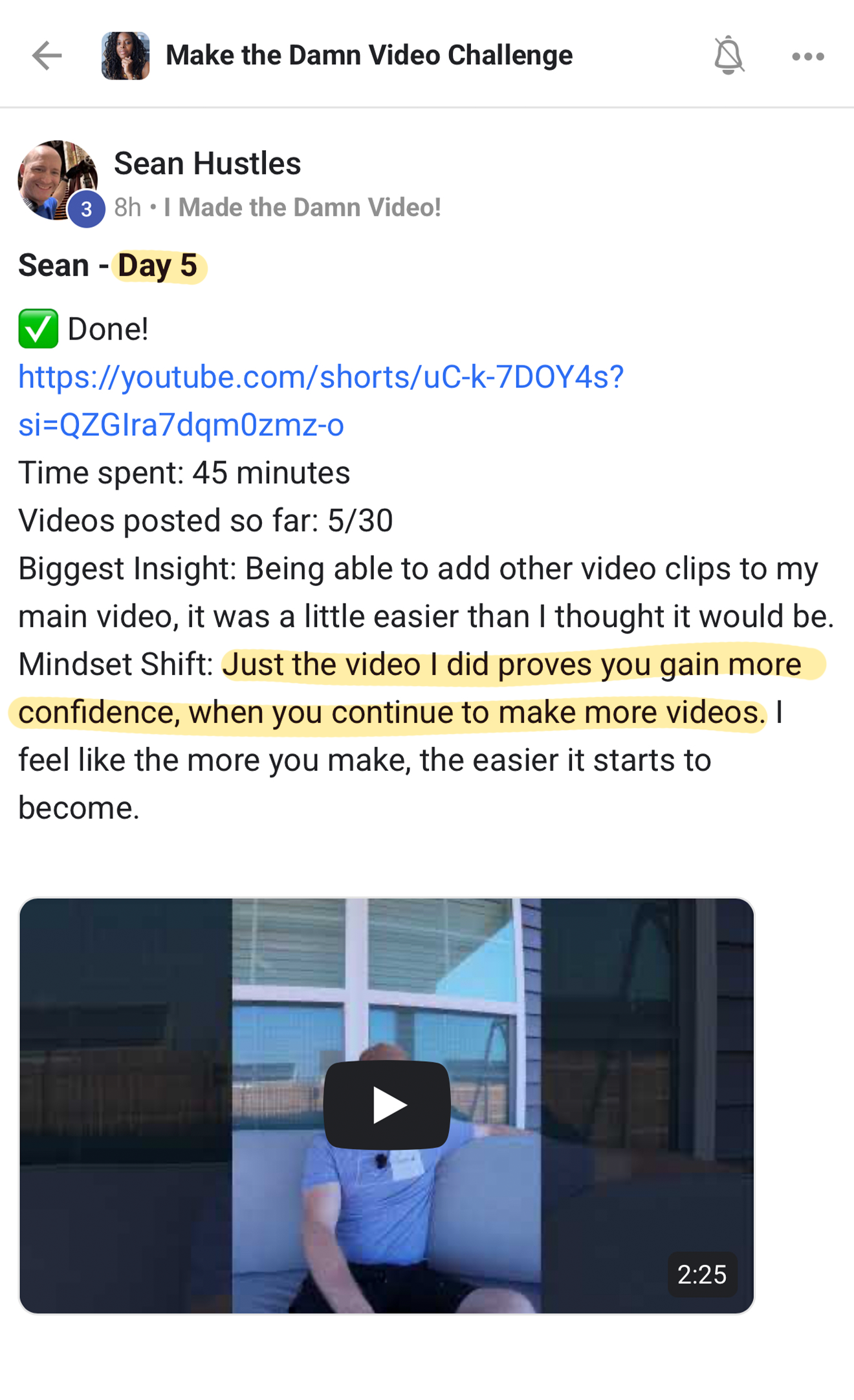Tap the green checkmark emoji
854x1400 pixels.
click(x=38, y=329)
